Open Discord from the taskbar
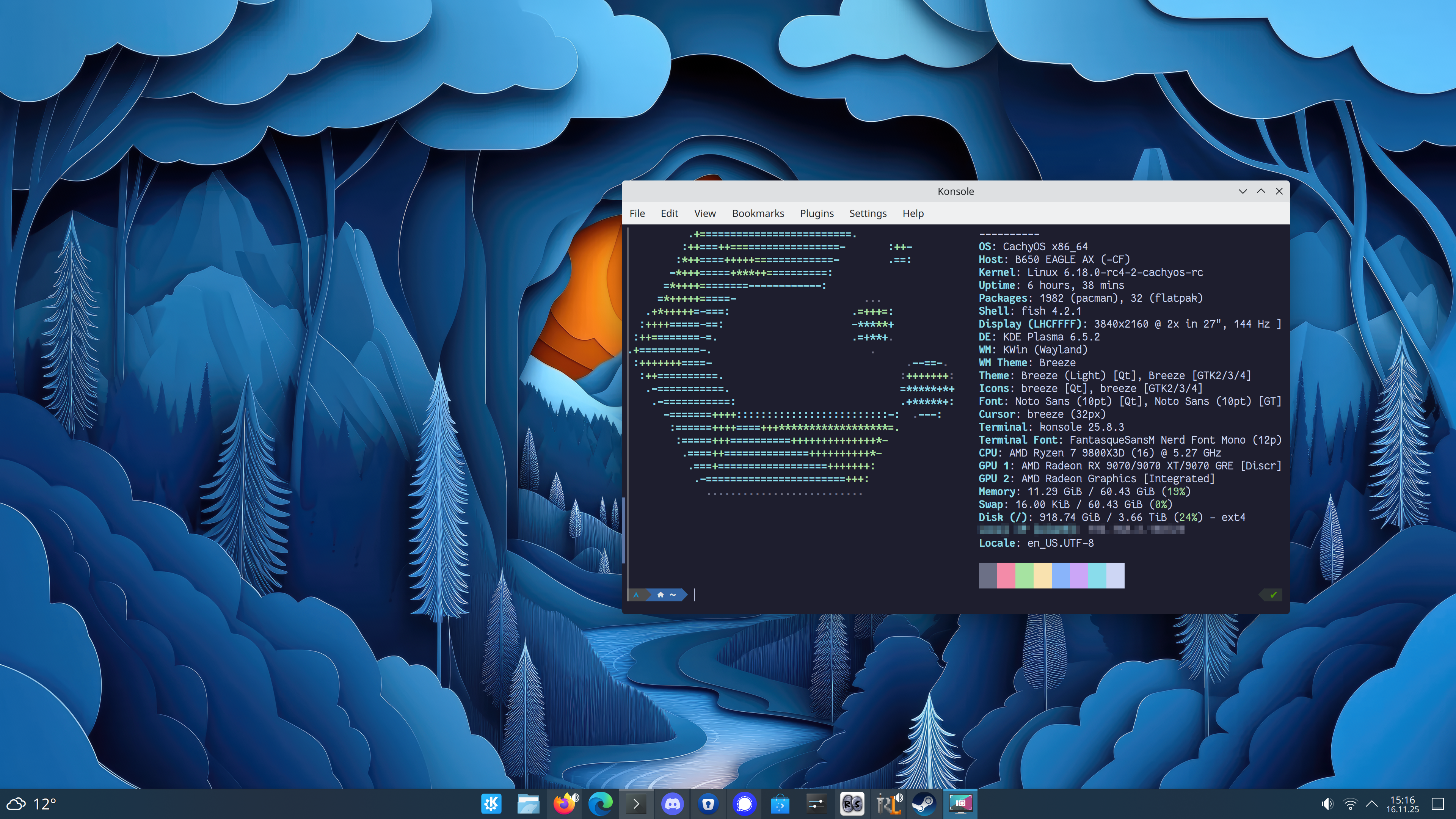1456x819 pixels. click(673, 803)
